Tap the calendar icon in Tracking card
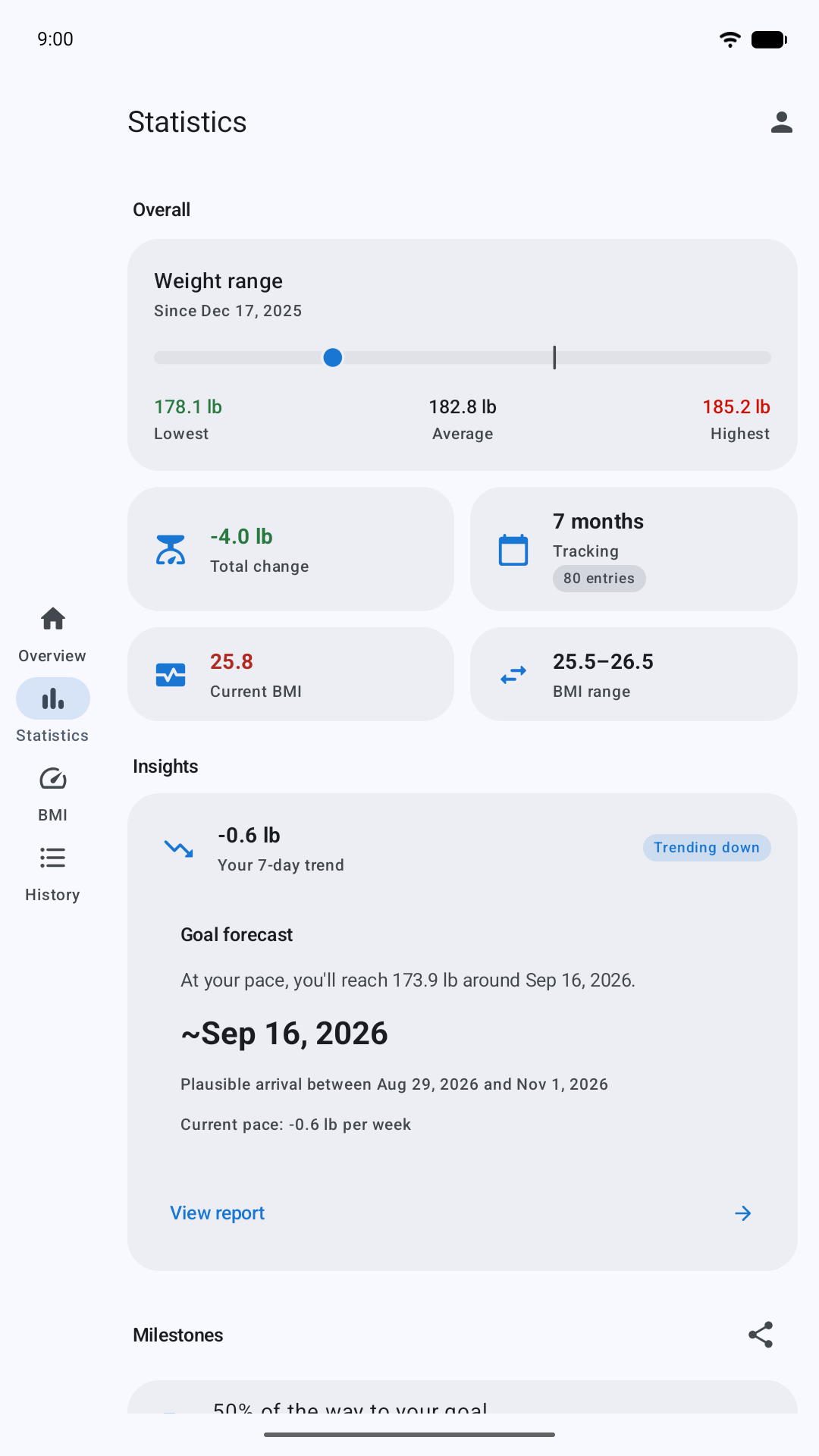Image resolution: width=819 pixels, height=1456 pixels. point(513,550)
